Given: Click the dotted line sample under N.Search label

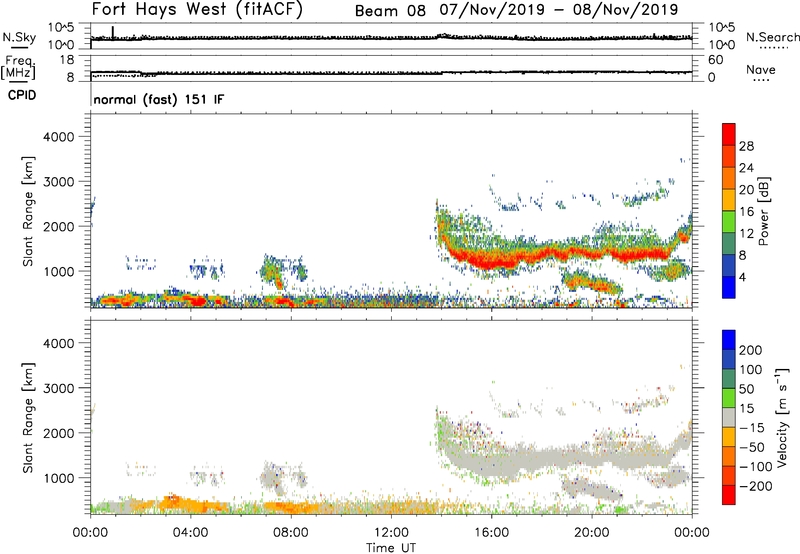Looking at the screenshot, I should 774,48.
